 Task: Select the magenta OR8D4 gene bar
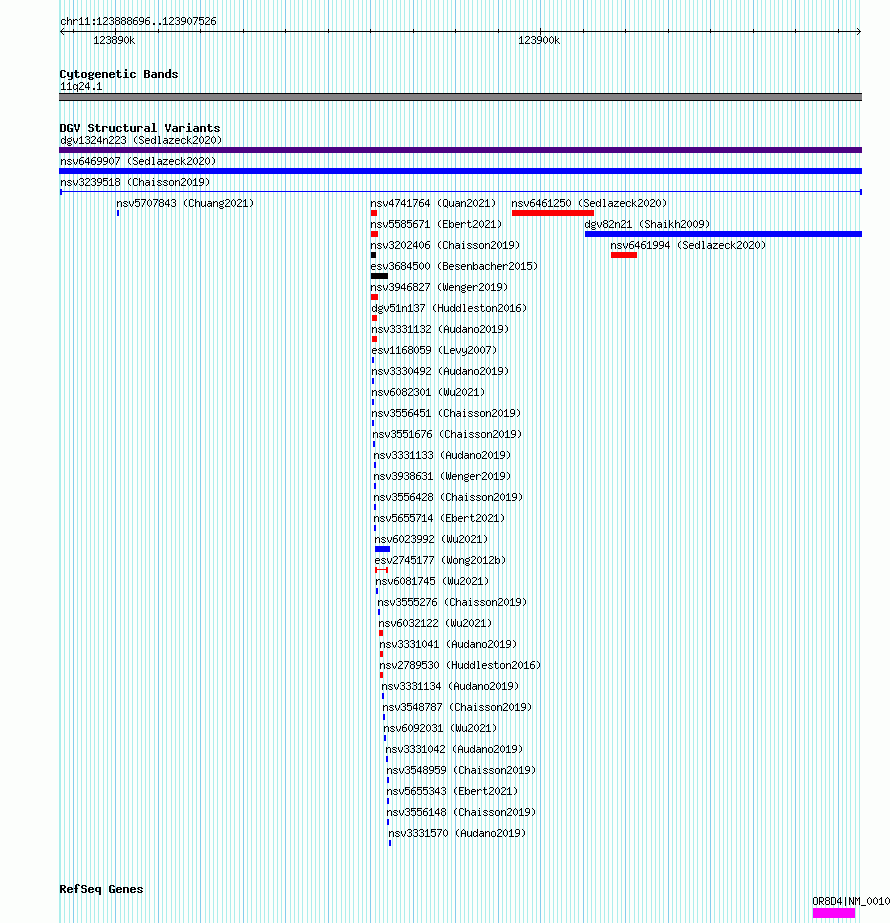[833, 913]
